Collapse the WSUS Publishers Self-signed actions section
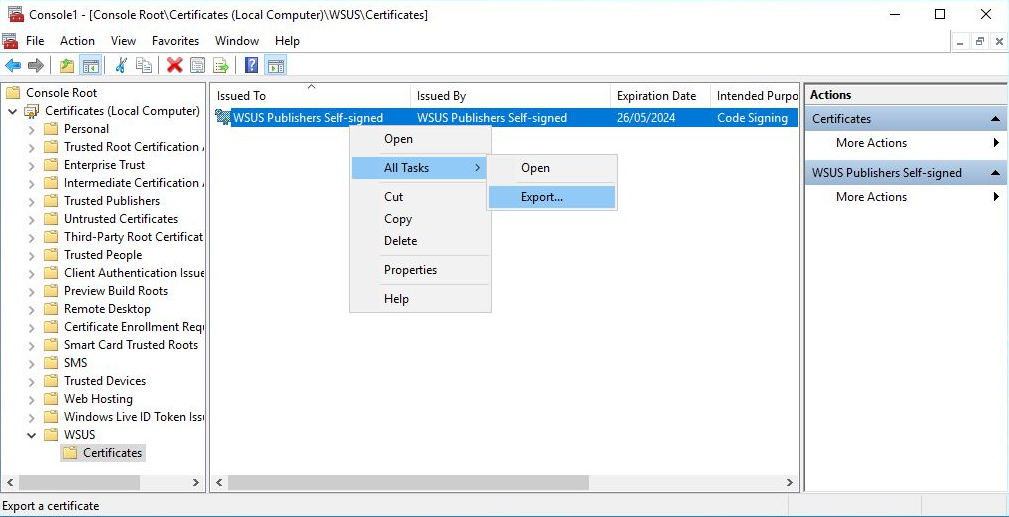 [x=995, y=173]
